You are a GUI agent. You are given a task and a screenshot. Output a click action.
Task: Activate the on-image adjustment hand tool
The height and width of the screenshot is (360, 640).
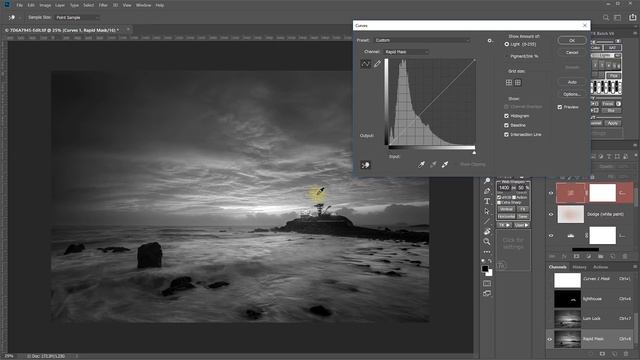(365, 165)
